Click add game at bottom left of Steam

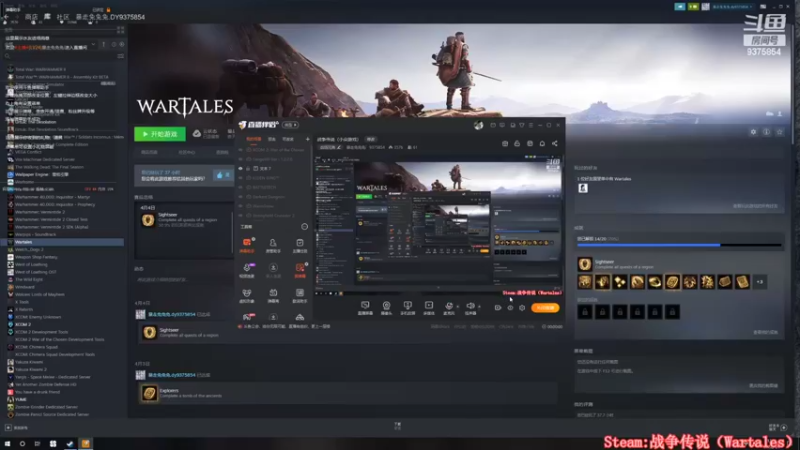coord(16,428)
